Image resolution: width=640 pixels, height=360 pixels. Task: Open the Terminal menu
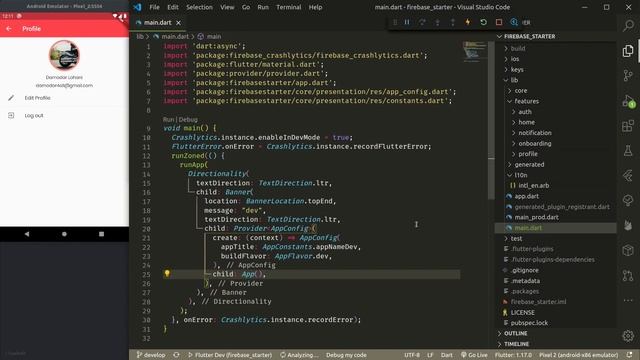pyautogui.click(x=289, y=7)
